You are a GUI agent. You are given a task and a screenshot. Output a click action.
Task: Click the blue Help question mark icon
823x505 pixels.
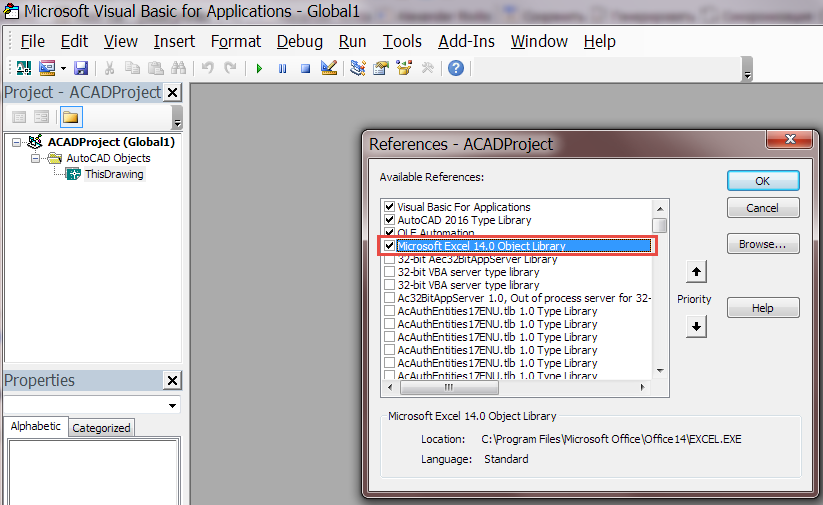[x=456, y=68]
